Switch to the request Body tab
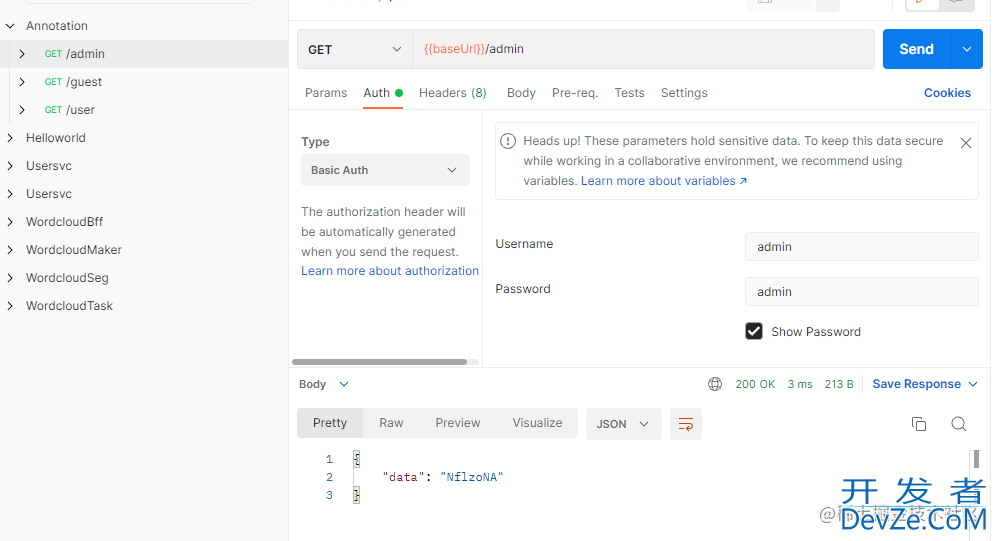 (521, 93)
